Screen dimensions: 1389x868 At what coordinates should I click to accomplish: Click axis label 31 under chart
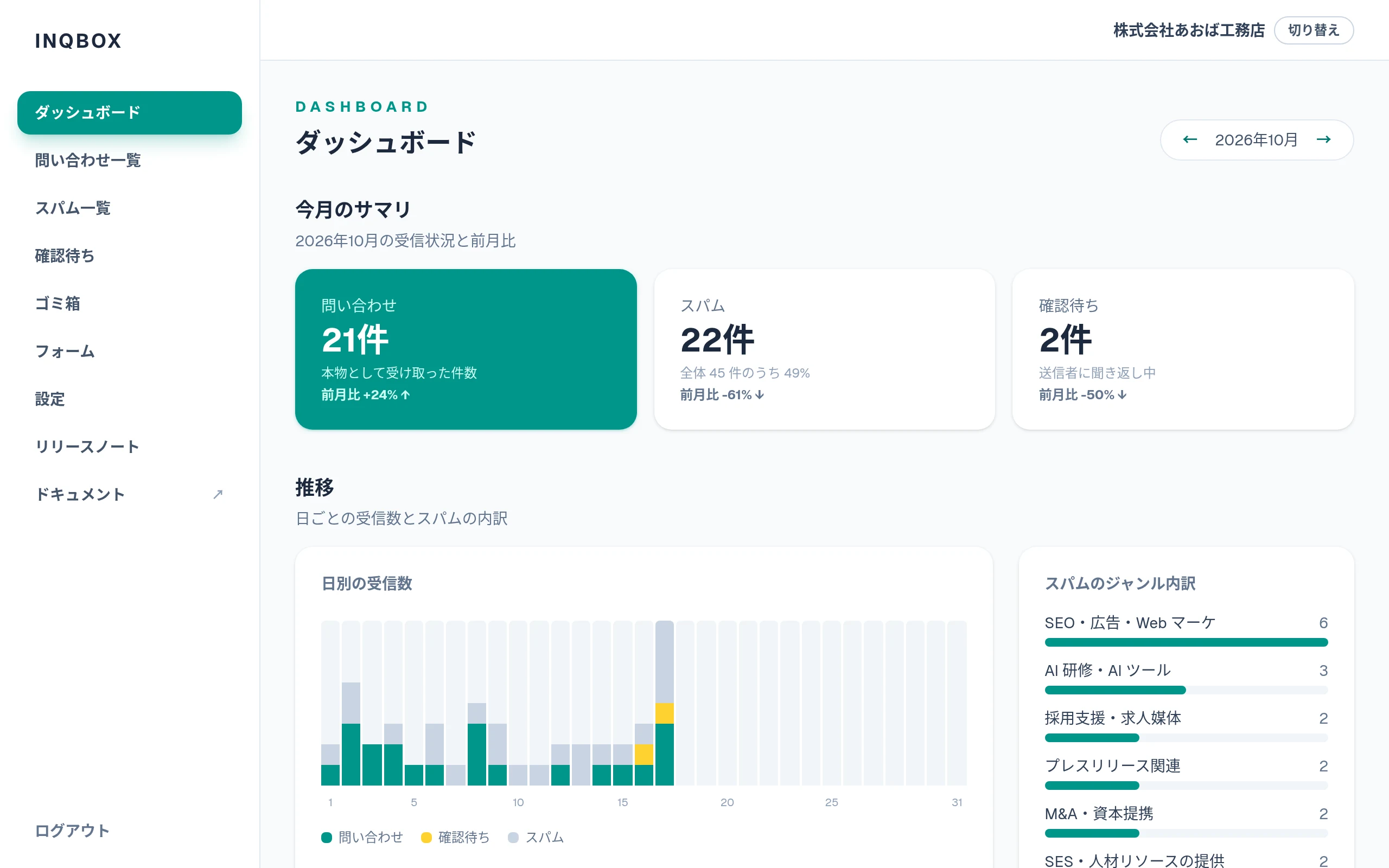[957, 802]
